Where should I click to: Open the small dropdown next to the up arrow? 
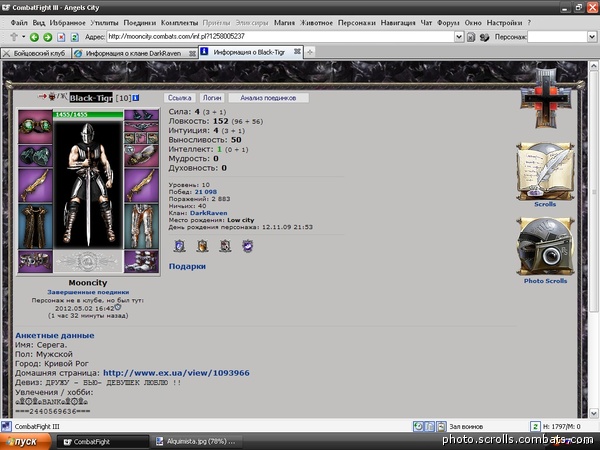(23, 37)
